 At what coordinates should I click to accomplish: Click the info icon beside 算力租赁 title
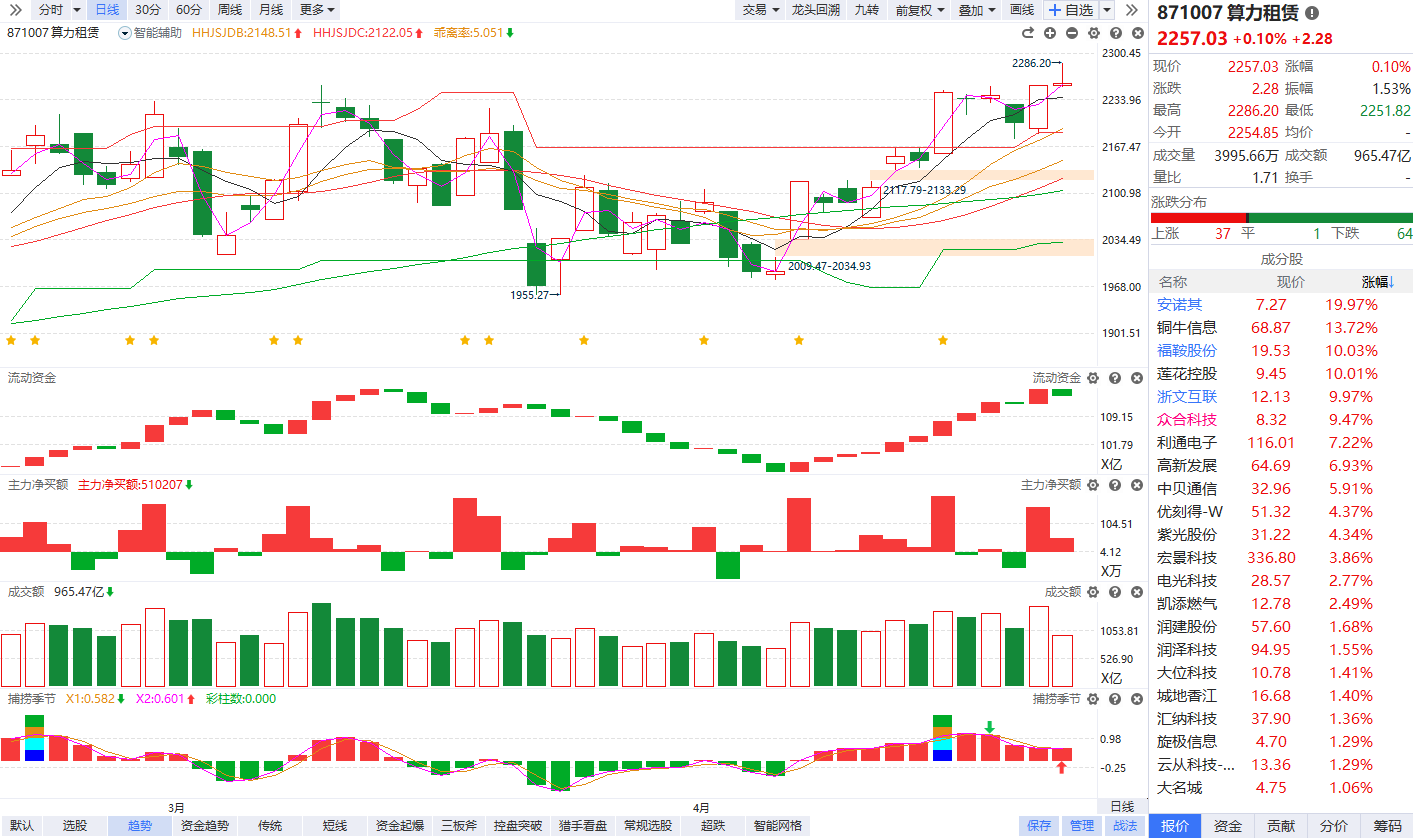click(x=1312, y=13)
